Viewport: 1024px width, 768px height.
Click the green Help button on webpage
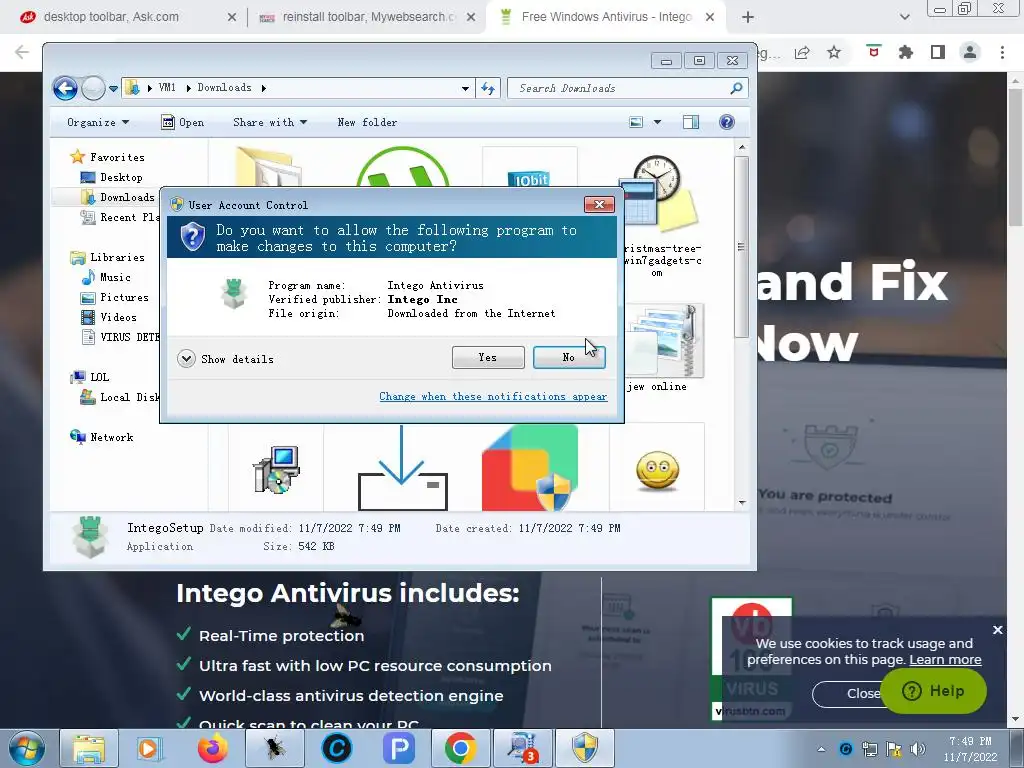(934, 691)
